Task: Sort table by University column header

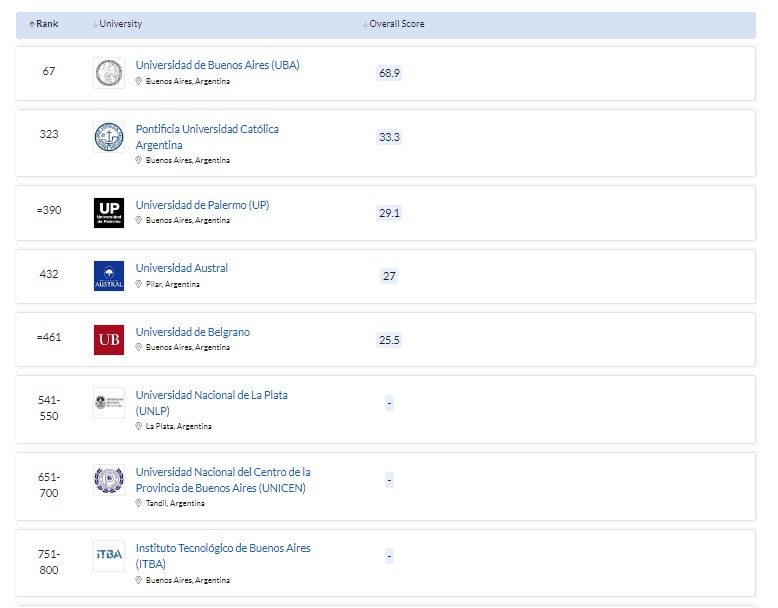Action: pyautogui.click(x=117, y=24)
